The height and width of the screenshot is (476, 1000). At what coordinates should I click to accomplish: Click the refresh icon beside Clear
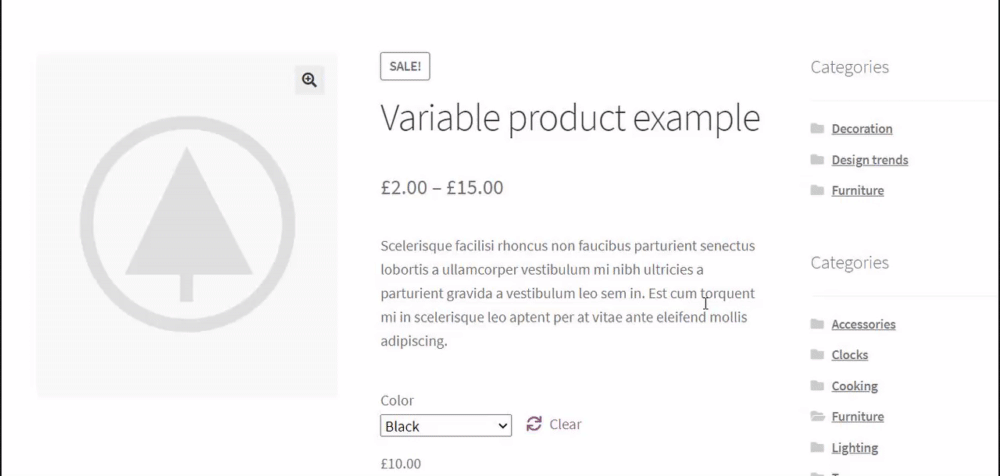pyautogui.click(x=534, y=424)
